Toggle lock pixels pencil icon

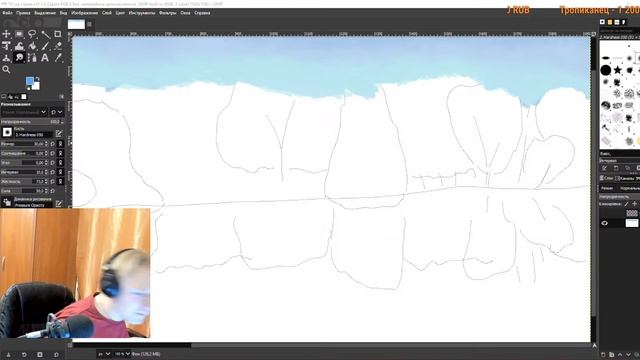(x=627, y=204)
